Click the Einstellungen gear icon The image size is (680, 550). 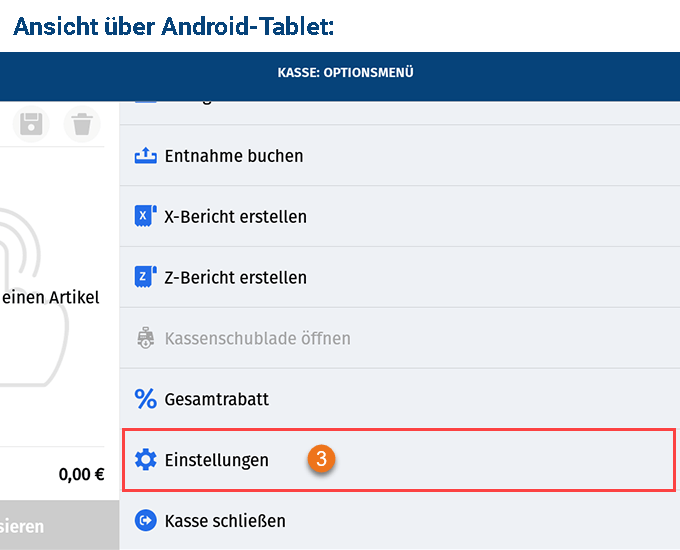pyautogui.click(x=145, y=460)
